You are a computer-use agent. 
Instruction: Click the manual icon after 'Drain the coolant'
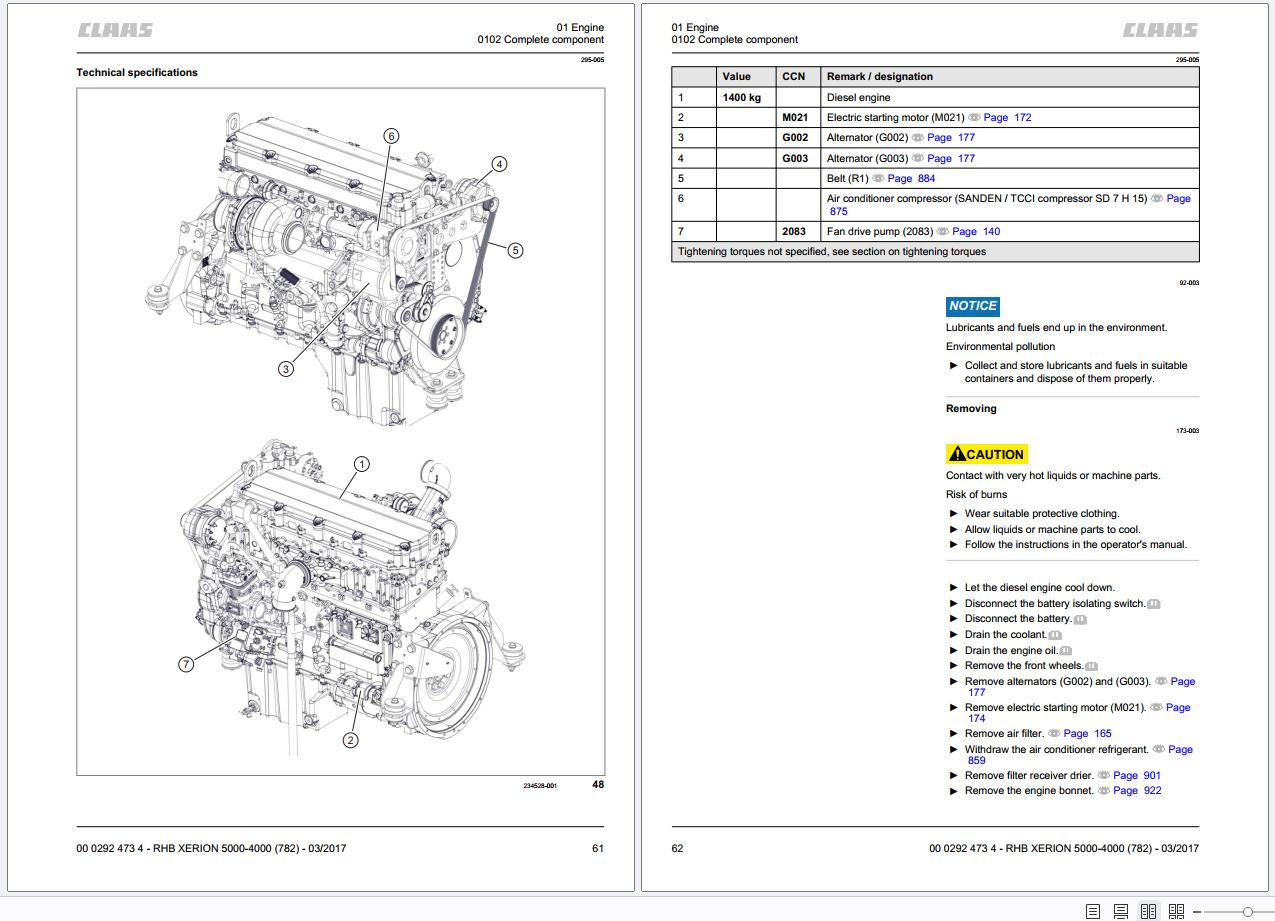pyautogui.click(x=1055, y=635)
